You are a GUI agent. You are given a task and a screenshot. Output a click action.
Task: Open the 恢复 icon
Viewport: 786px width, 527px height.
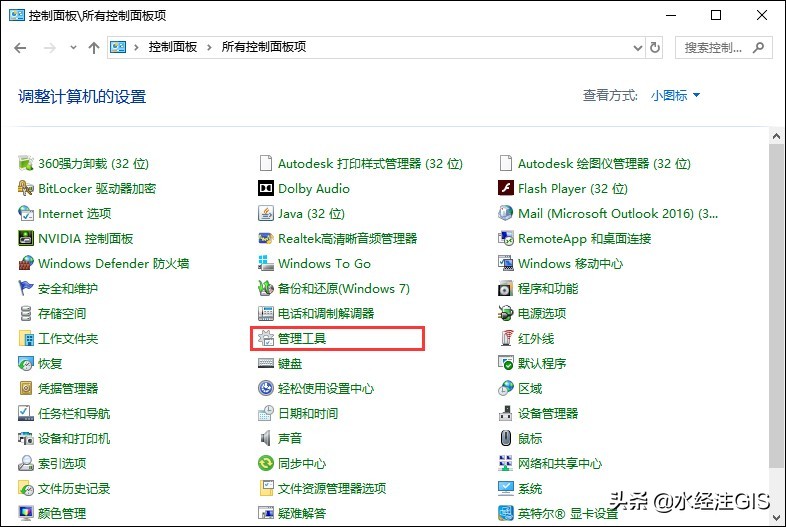click(26, 364)
